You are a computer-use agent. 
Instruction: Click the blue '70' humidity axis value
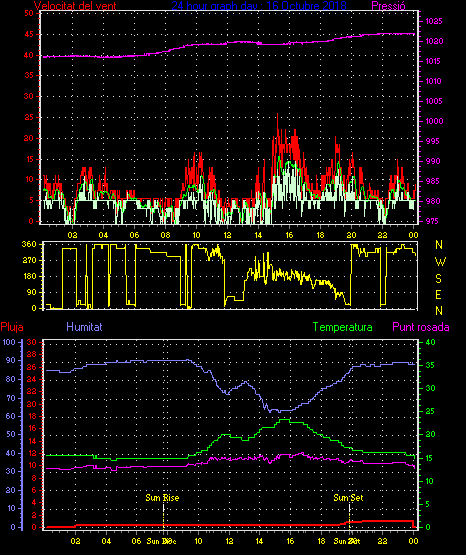(x=11, y=398)
